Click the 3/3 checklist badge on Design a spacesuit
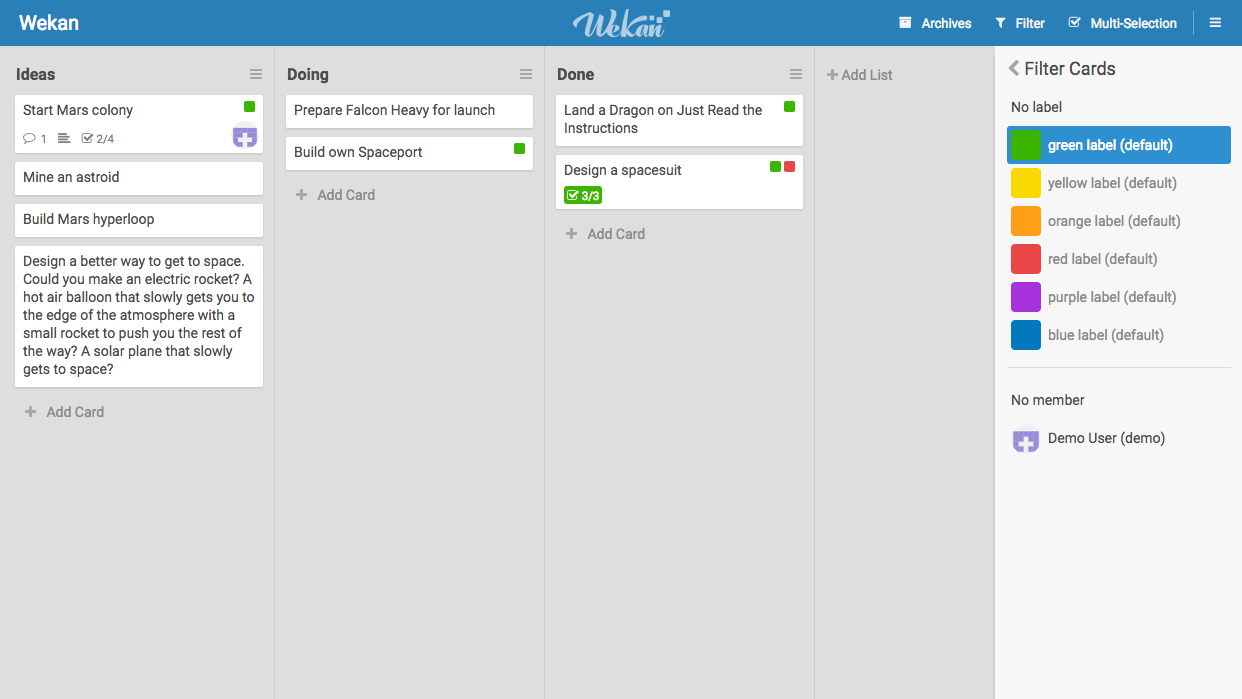This screenshot has width=1242, height=699. (582, 195)
